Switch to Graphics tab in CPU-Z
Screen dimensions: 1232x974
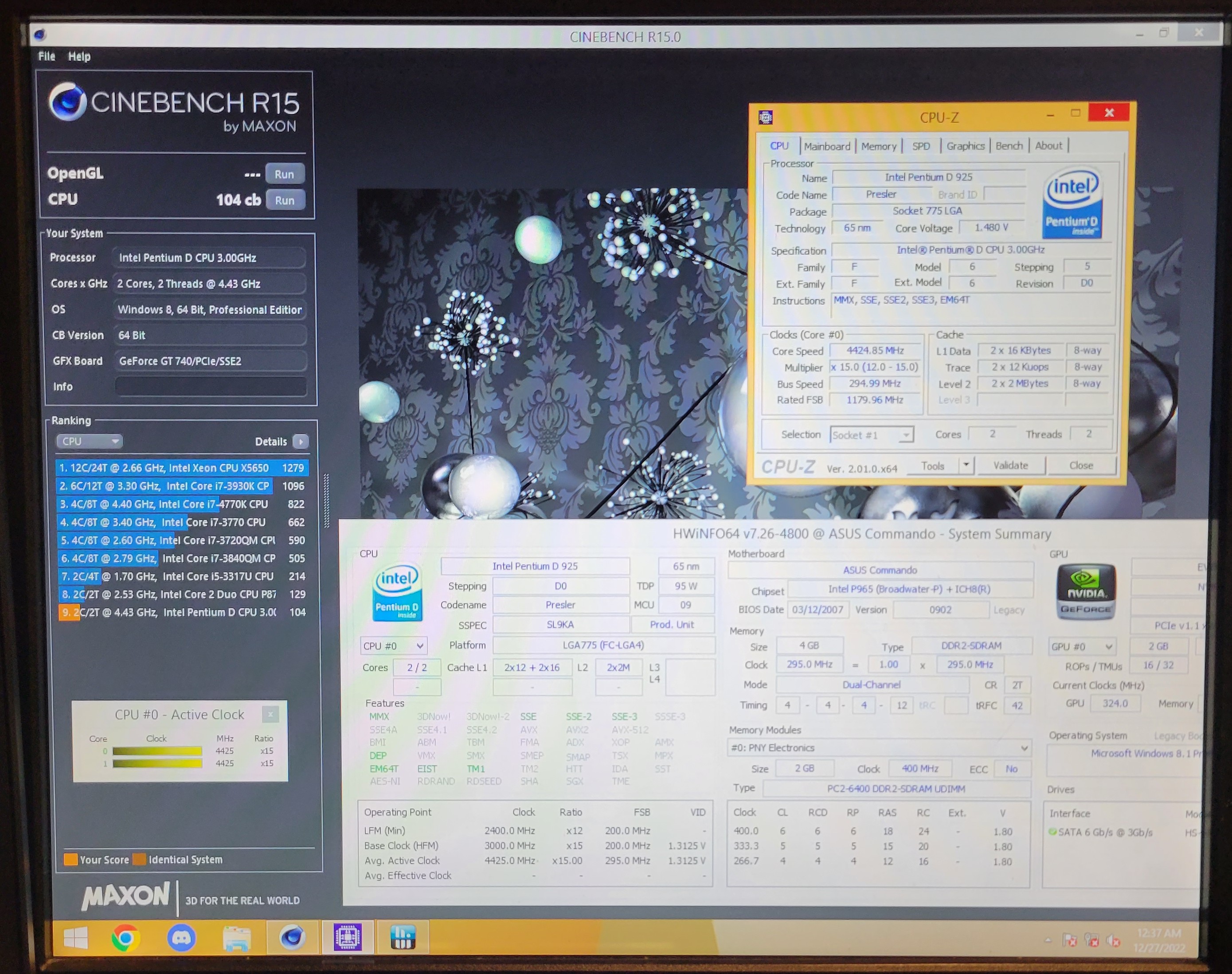tap(965, 146)
